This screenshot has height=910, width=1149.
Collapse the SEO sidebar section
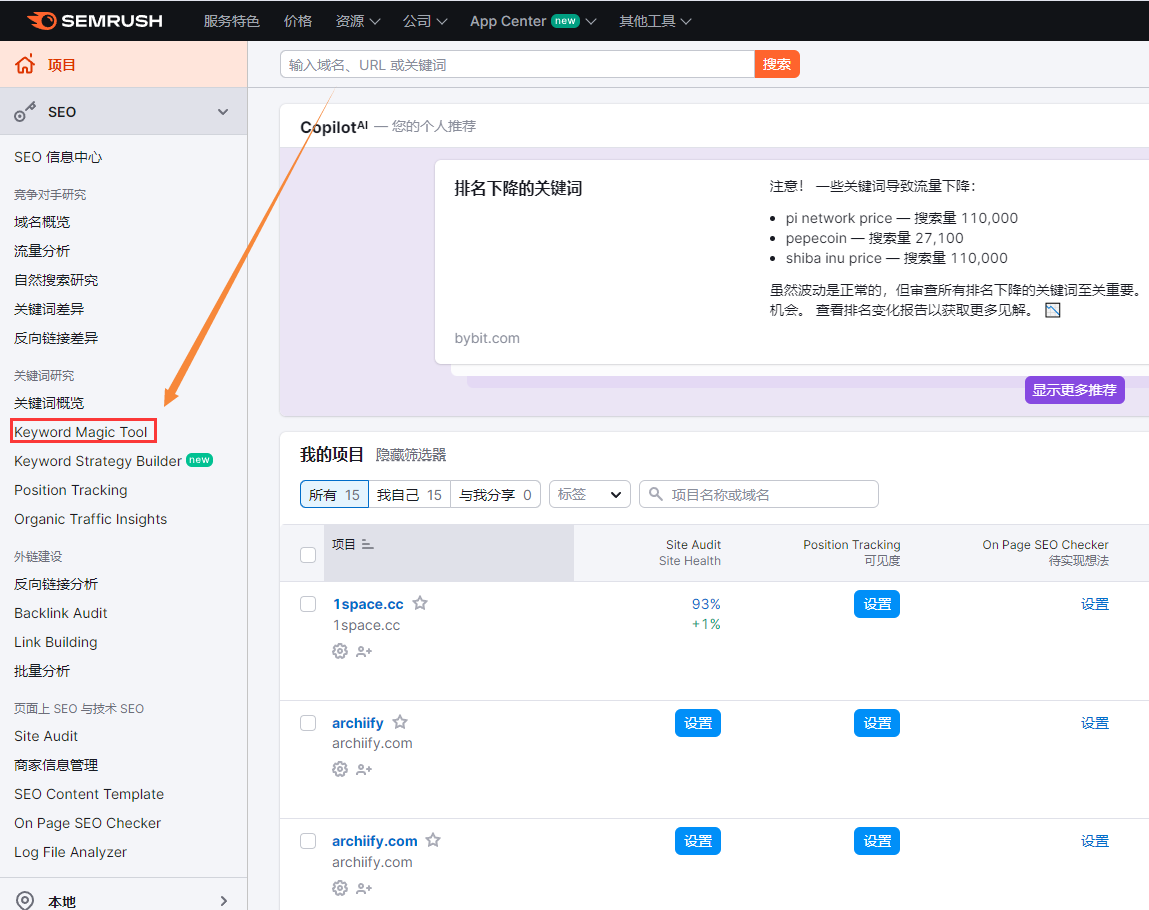tap(223, 112)
